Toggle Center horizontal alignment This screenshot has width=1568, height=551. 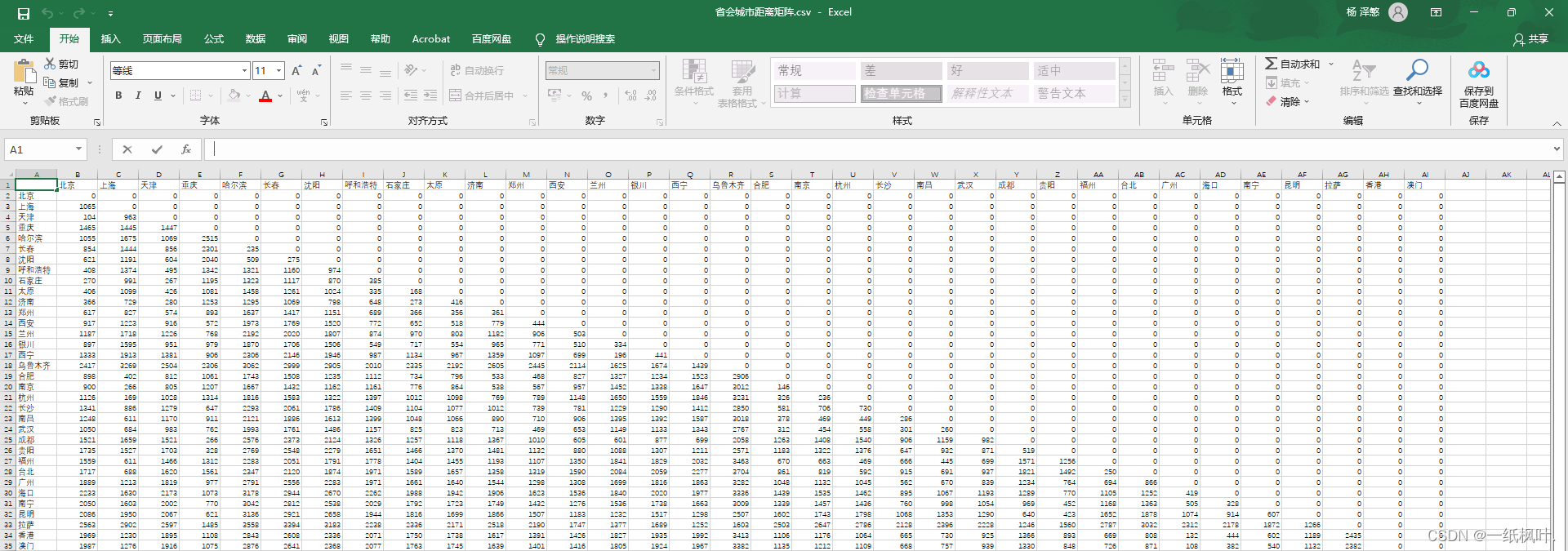(366, 96)
